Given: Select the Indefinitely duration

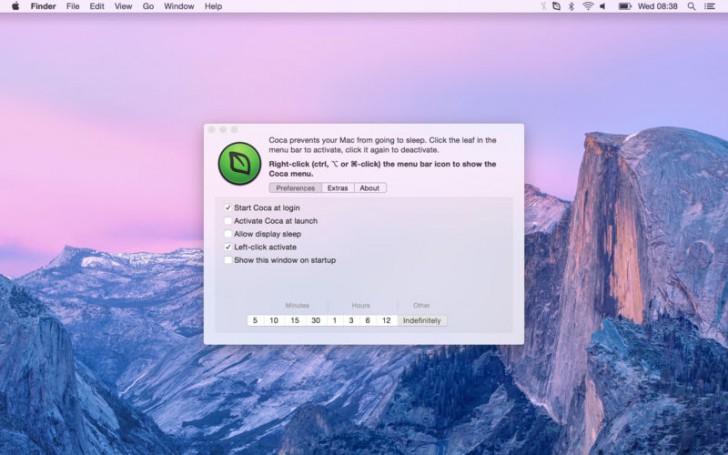Looking at the screenshot, I should [x=422, y=320].
